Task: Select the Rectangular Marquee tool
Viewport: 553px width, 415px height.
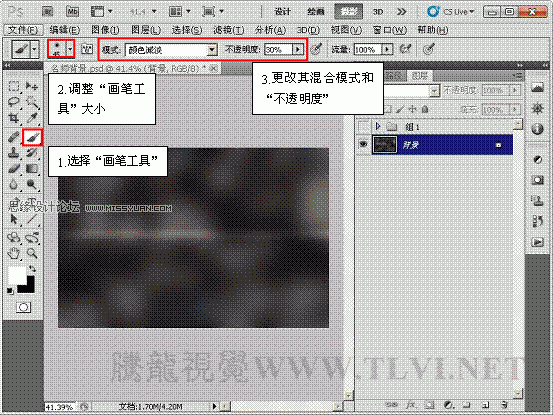Action: pos(14,86)
